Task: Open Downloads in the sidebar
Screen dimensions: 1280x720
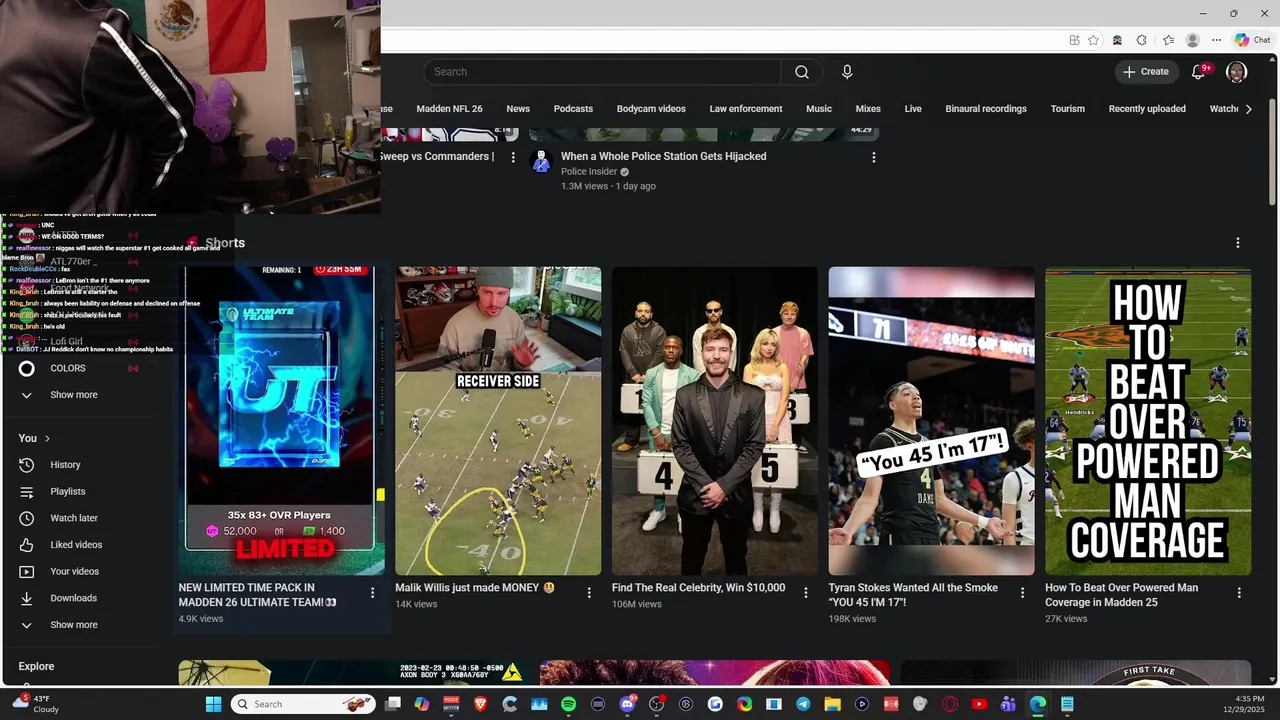Action: pos(73,598)
